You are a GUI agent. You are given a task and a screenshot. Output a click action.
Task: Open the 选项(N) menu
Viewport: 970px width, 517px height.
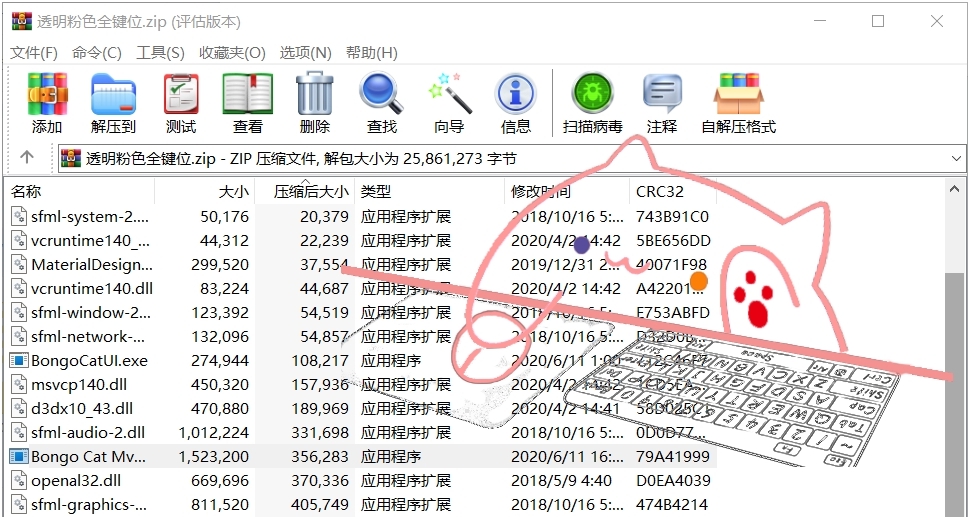pos(306,53)
